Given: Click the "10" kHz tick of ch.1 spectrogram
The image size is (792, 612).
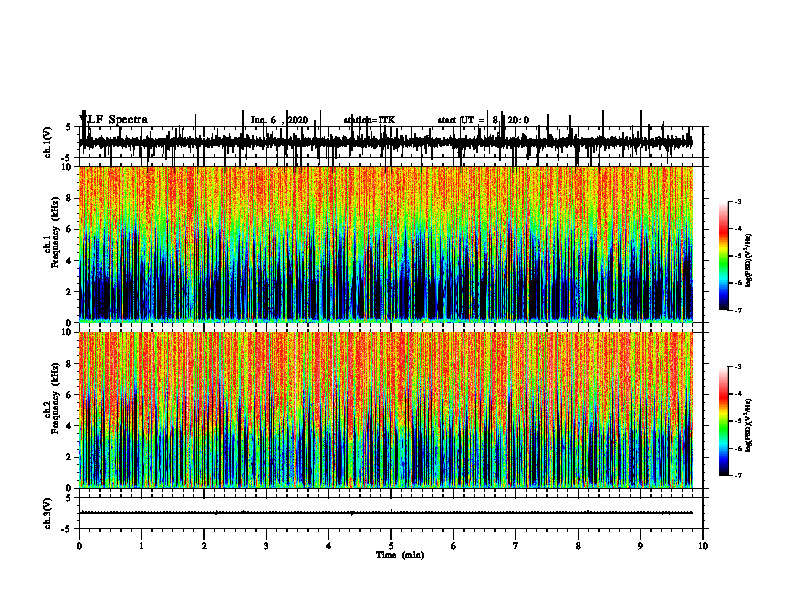Looking at the screenshot, I should pyautogui.click(x=68, y=167).
